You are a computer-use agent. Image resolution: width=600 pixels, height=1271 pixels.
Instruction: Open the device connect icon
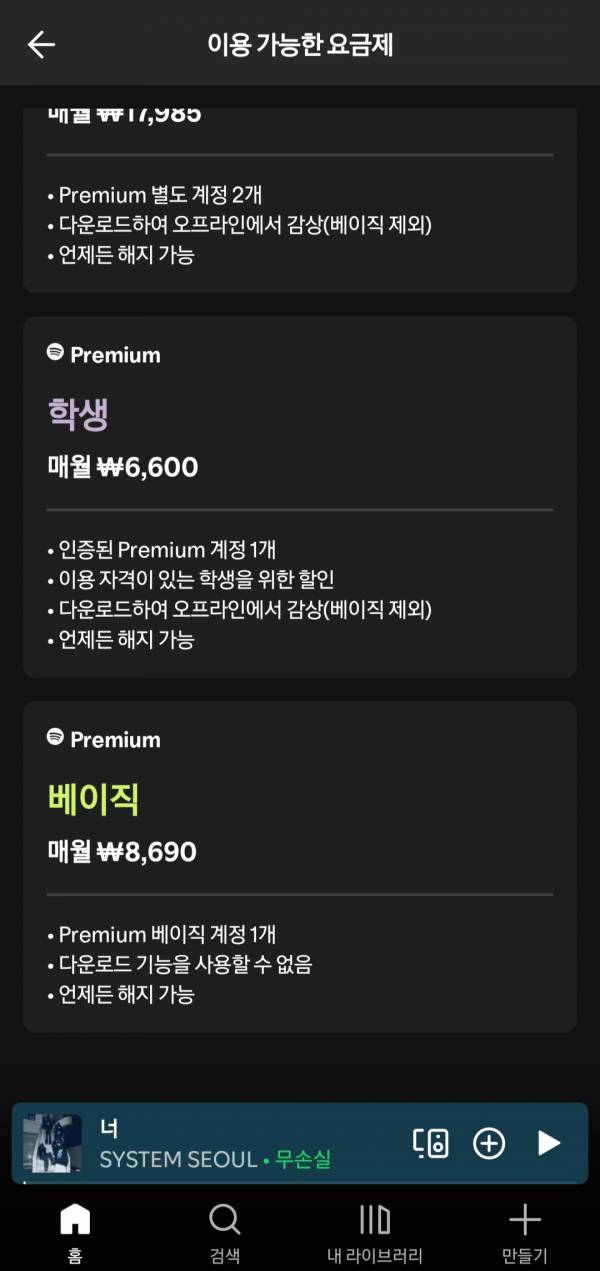click(430, 1143)
